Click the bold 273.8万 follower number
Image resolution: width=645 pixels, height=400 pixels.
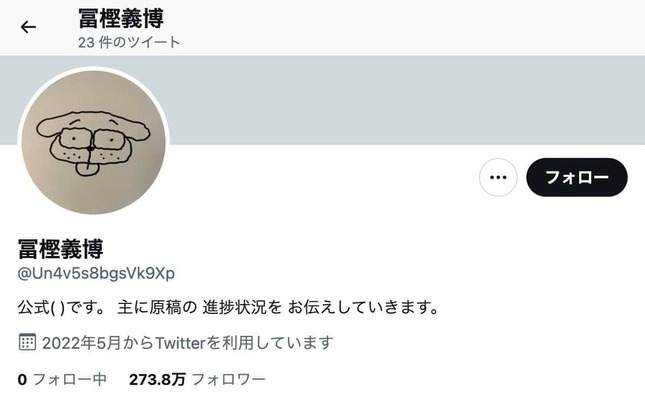coord(158,379)
